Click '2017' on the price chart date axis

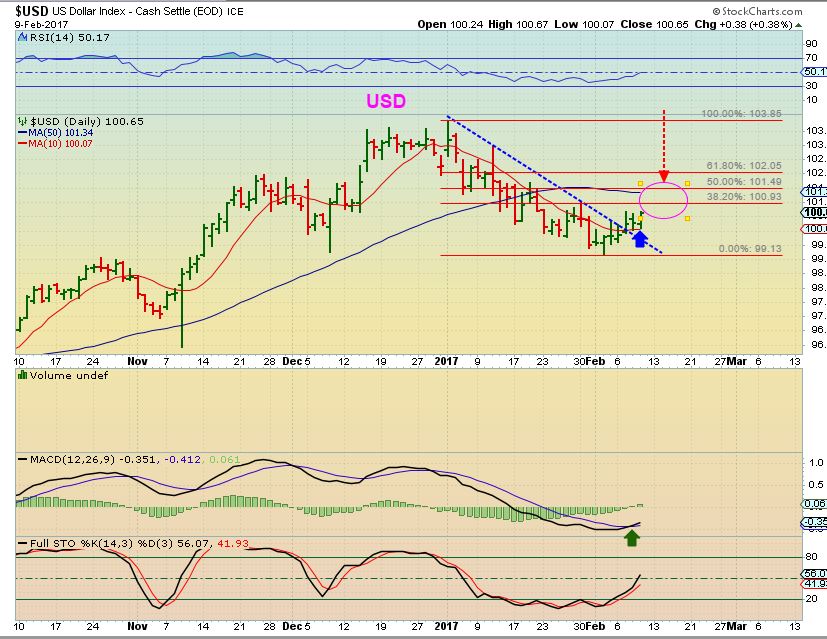[x=446, y=361]
